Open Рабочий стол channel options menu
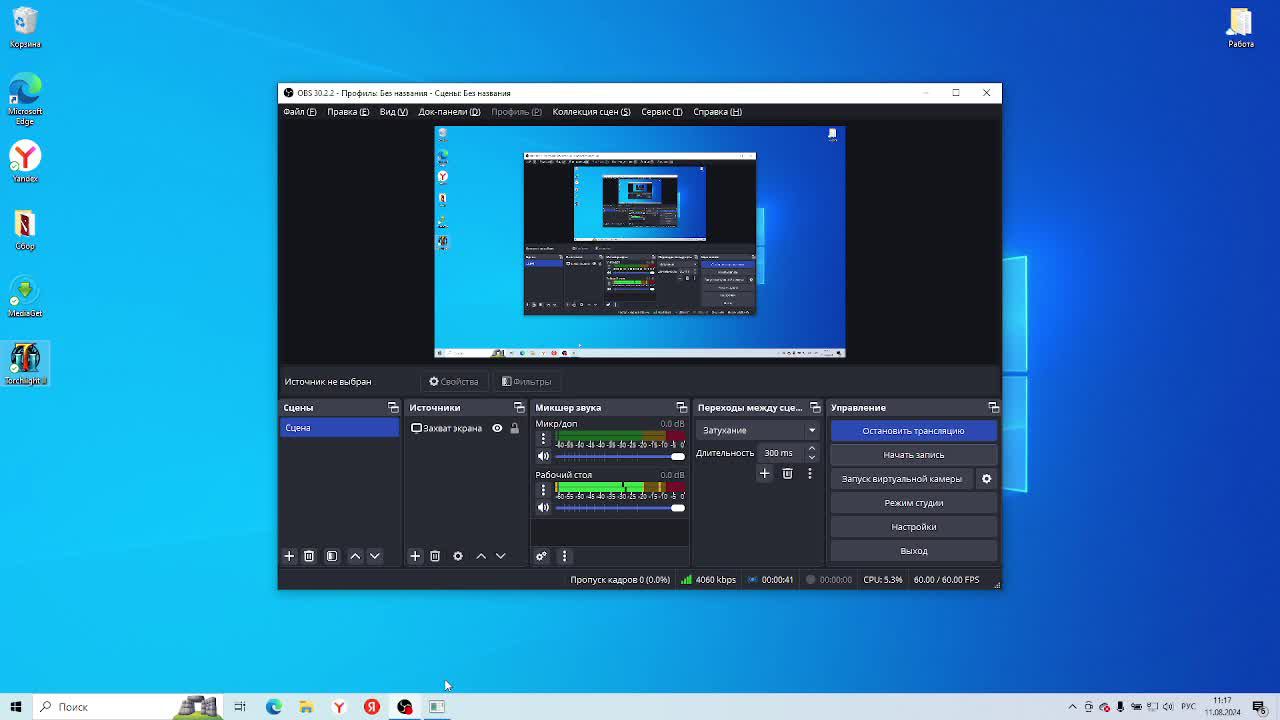Screen dimensions: 1280x720 543,489
